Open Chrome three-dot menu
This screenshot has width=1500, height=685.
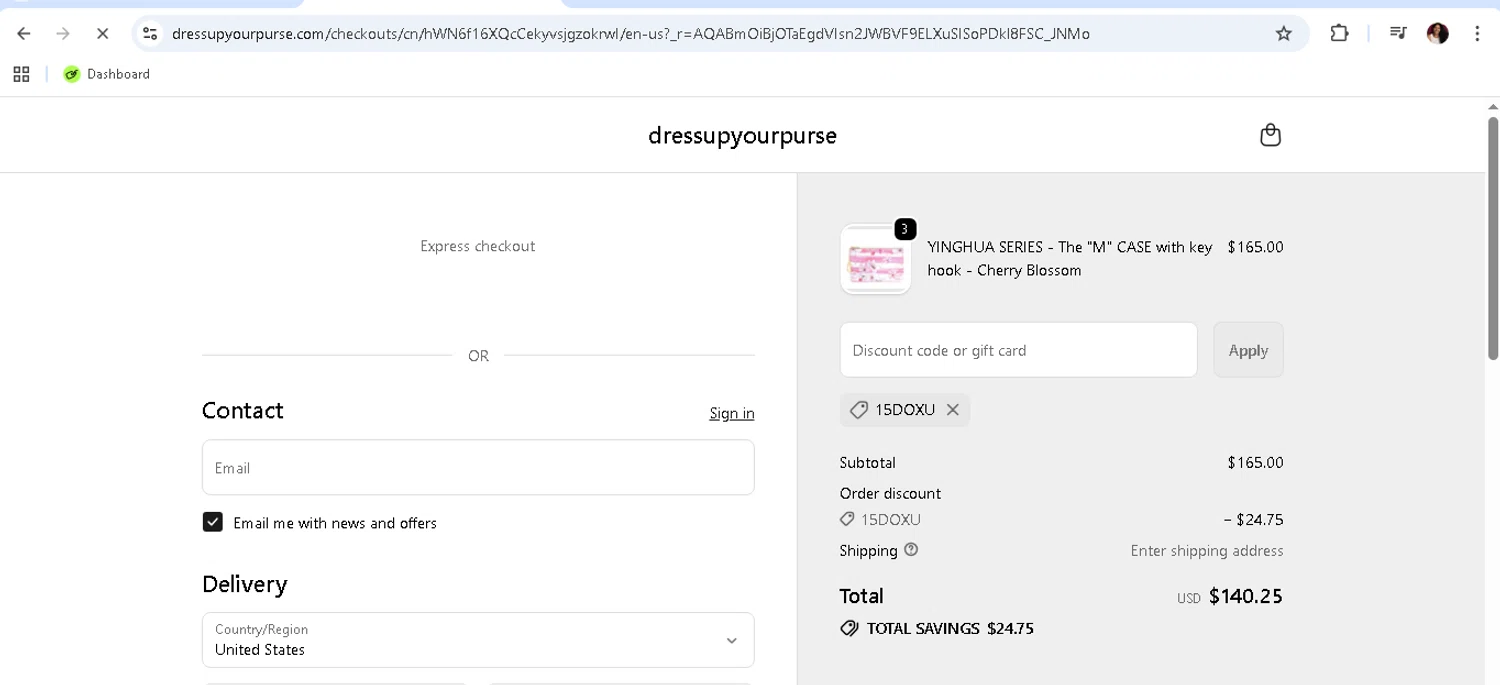pyautogui.click(x=1477, y=33)
